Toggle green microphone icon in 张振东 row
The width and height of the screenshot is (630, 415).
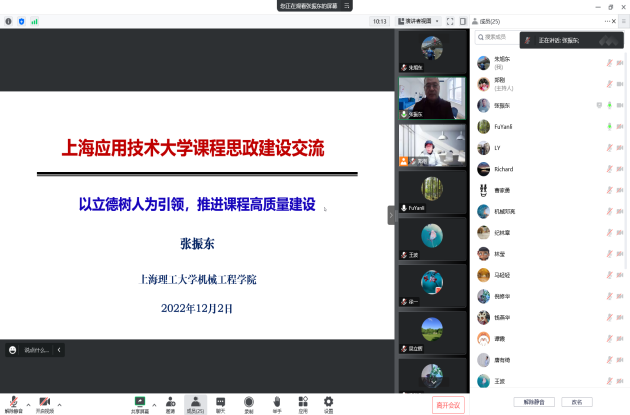610,105
